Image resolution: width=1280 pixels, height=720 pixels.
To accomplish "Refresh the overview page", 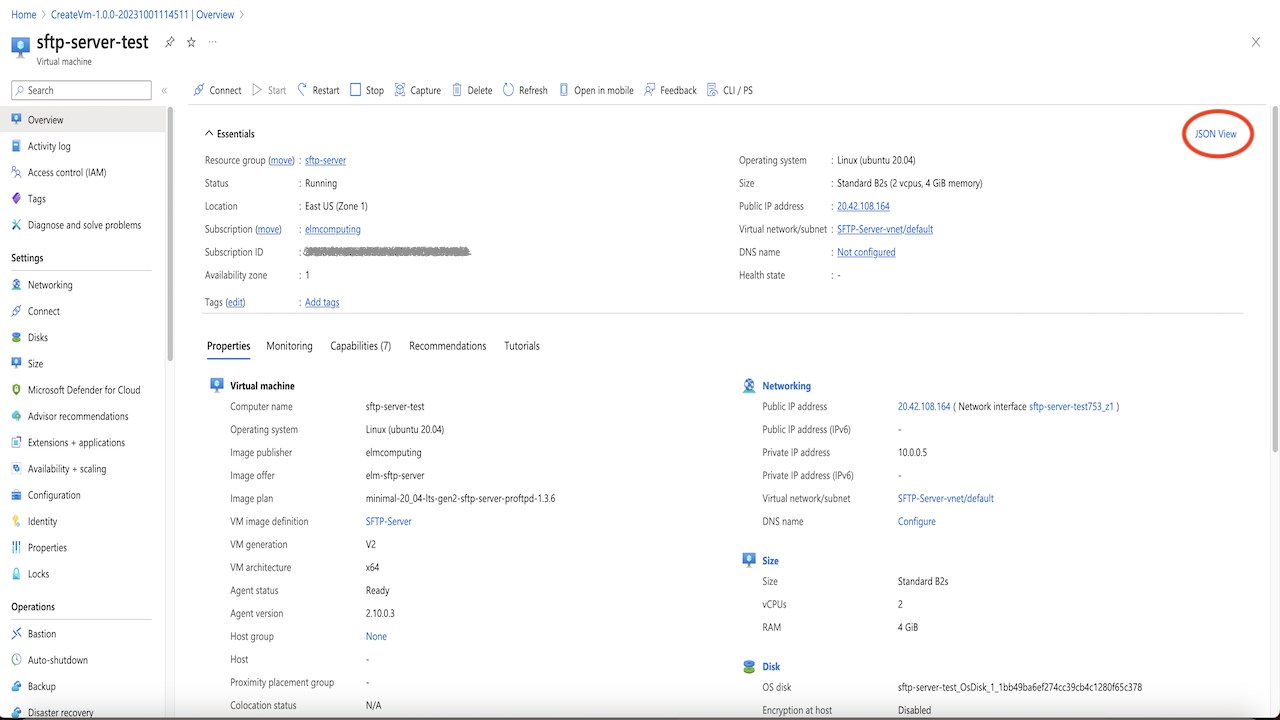I will click(x=525, y=90).
